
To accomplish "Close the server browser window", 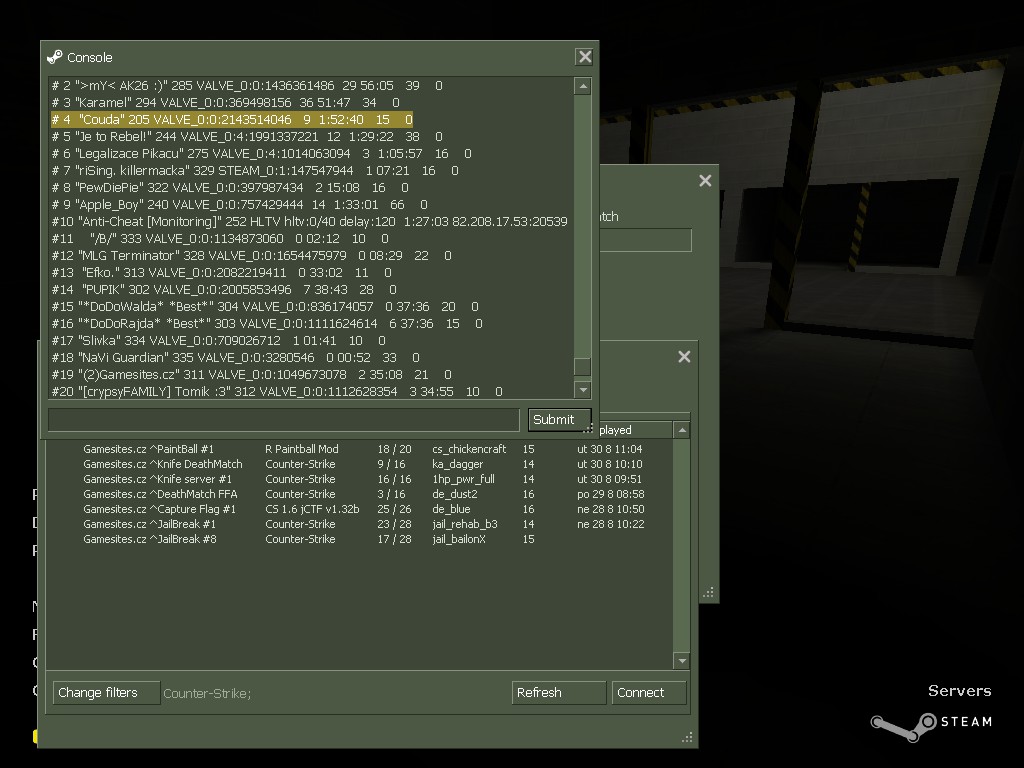I will tap(684, 357).
